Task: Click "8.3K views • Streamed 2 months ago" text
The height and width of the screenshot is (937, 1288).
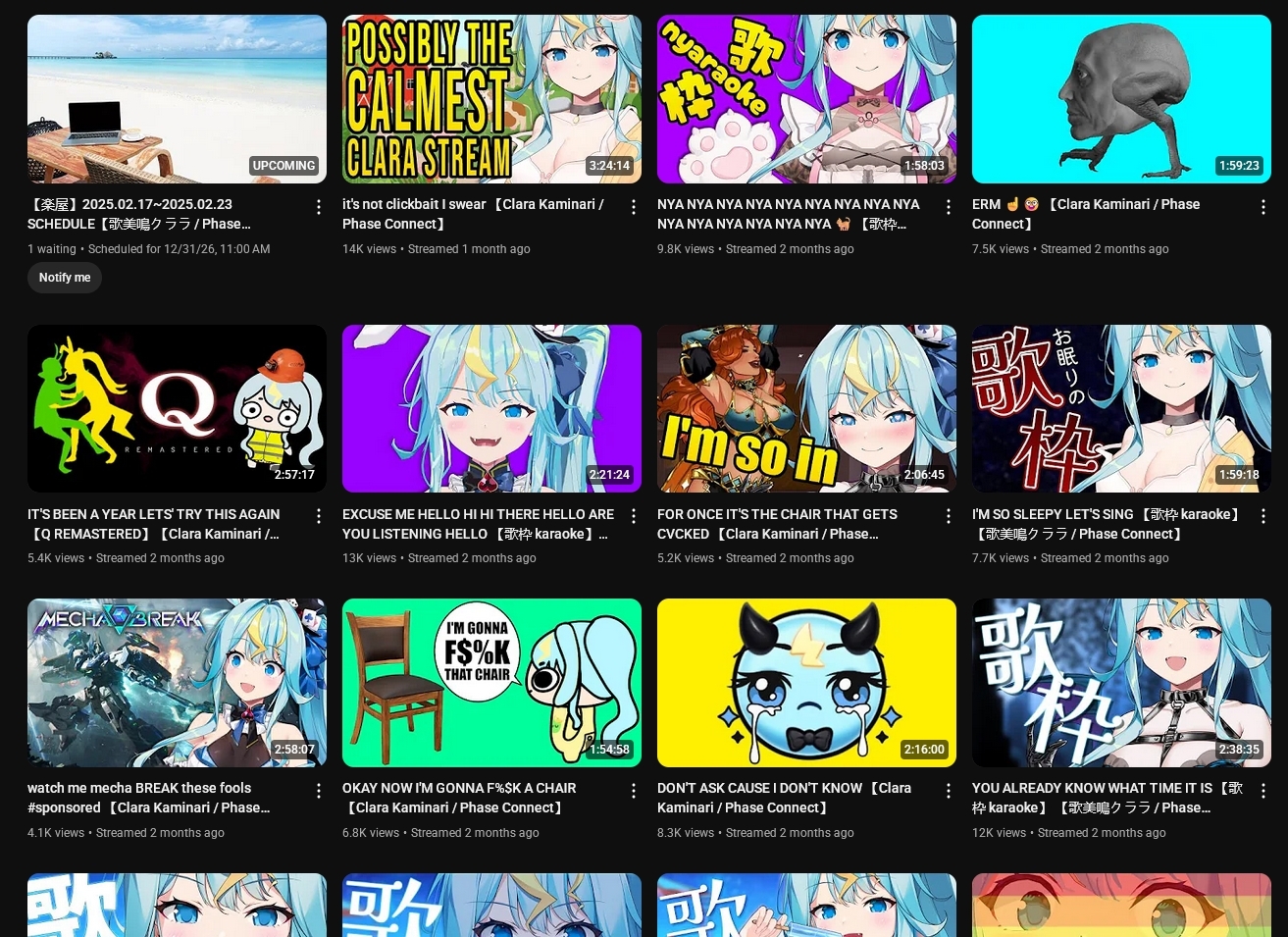Action: point(755,833)
